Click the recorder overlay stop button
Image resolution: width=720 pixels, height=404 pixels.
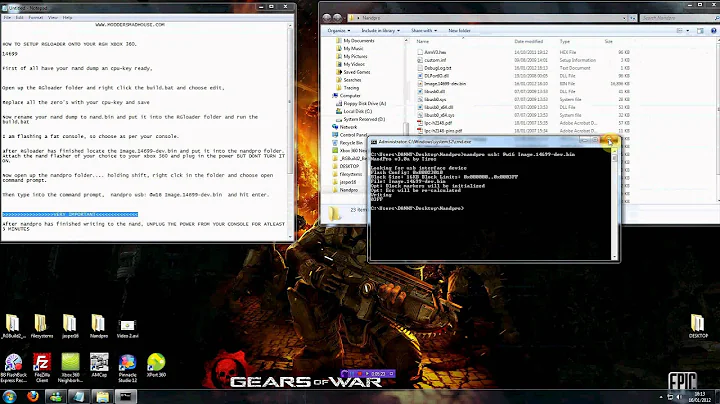point(360,374)
